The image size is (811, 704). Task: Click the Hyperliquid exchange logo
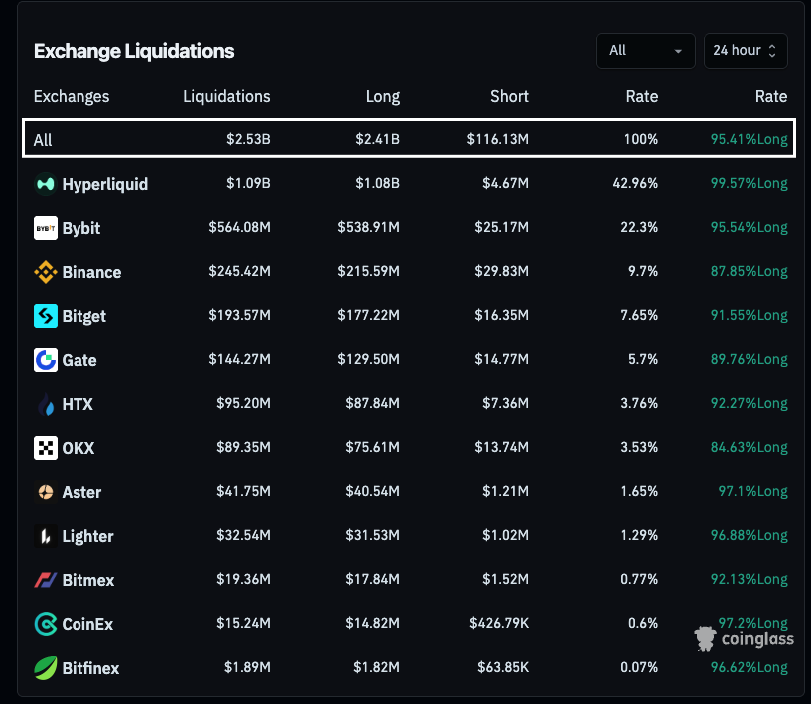46,184
